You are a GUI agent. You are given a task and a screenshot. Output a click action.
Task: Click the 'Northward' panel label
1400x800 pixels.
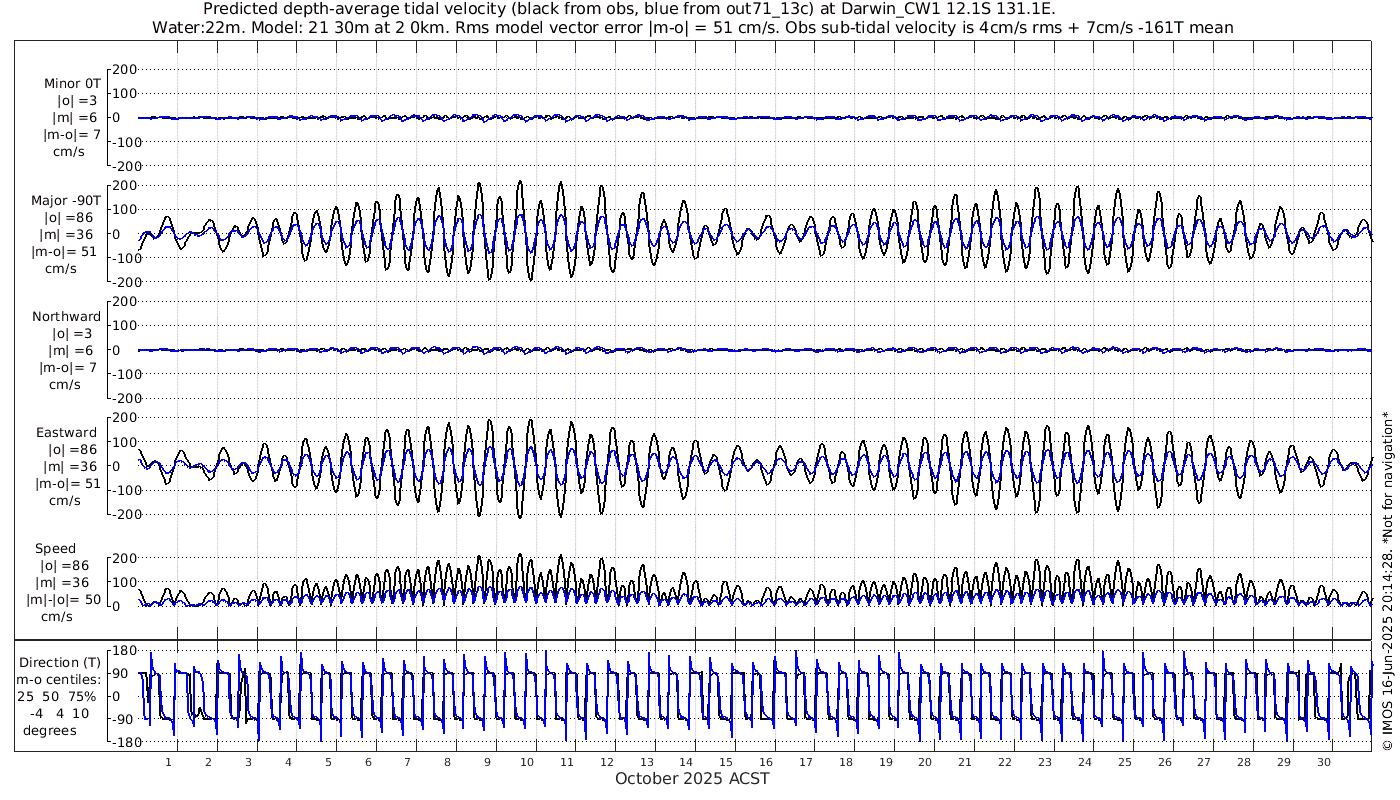66,317
